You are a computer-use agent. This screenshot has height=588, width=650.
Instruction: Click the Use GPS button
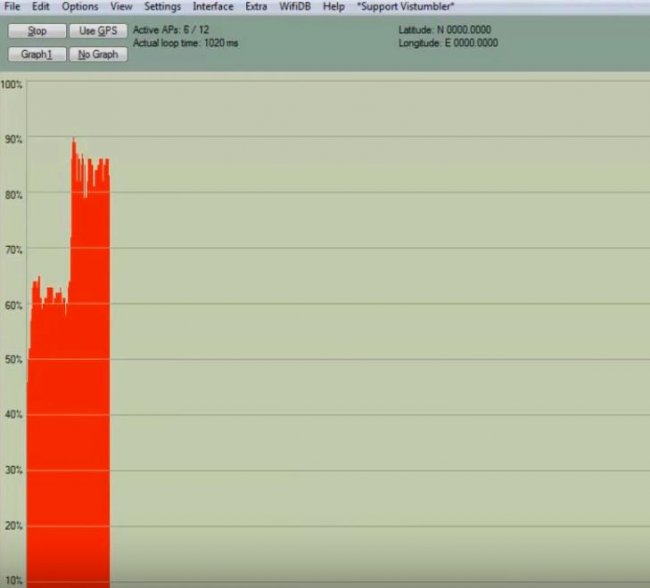click(x=98, y=31)
